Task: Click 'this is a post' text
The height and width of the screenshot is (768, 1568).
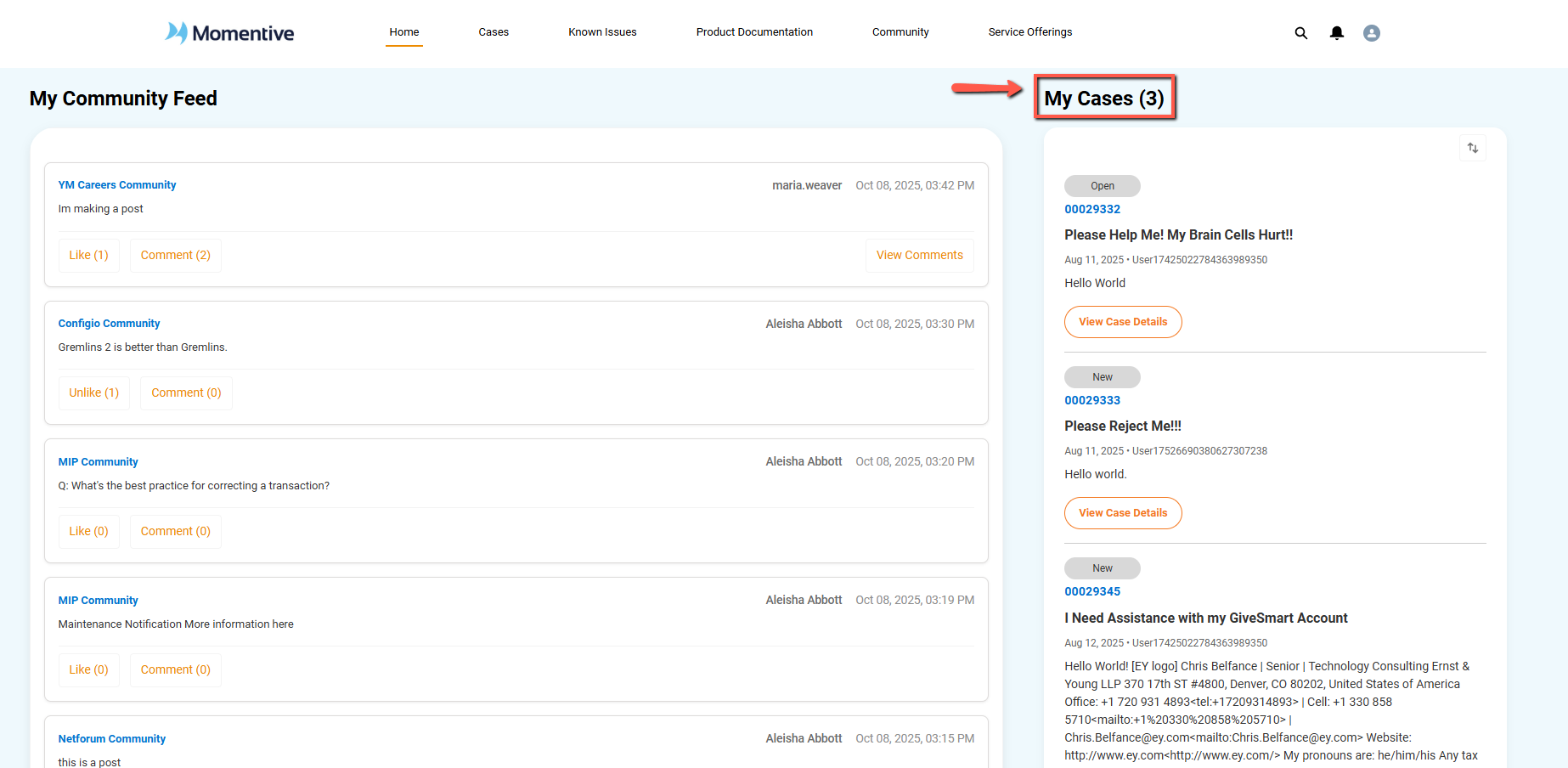Action: (89, 762)
